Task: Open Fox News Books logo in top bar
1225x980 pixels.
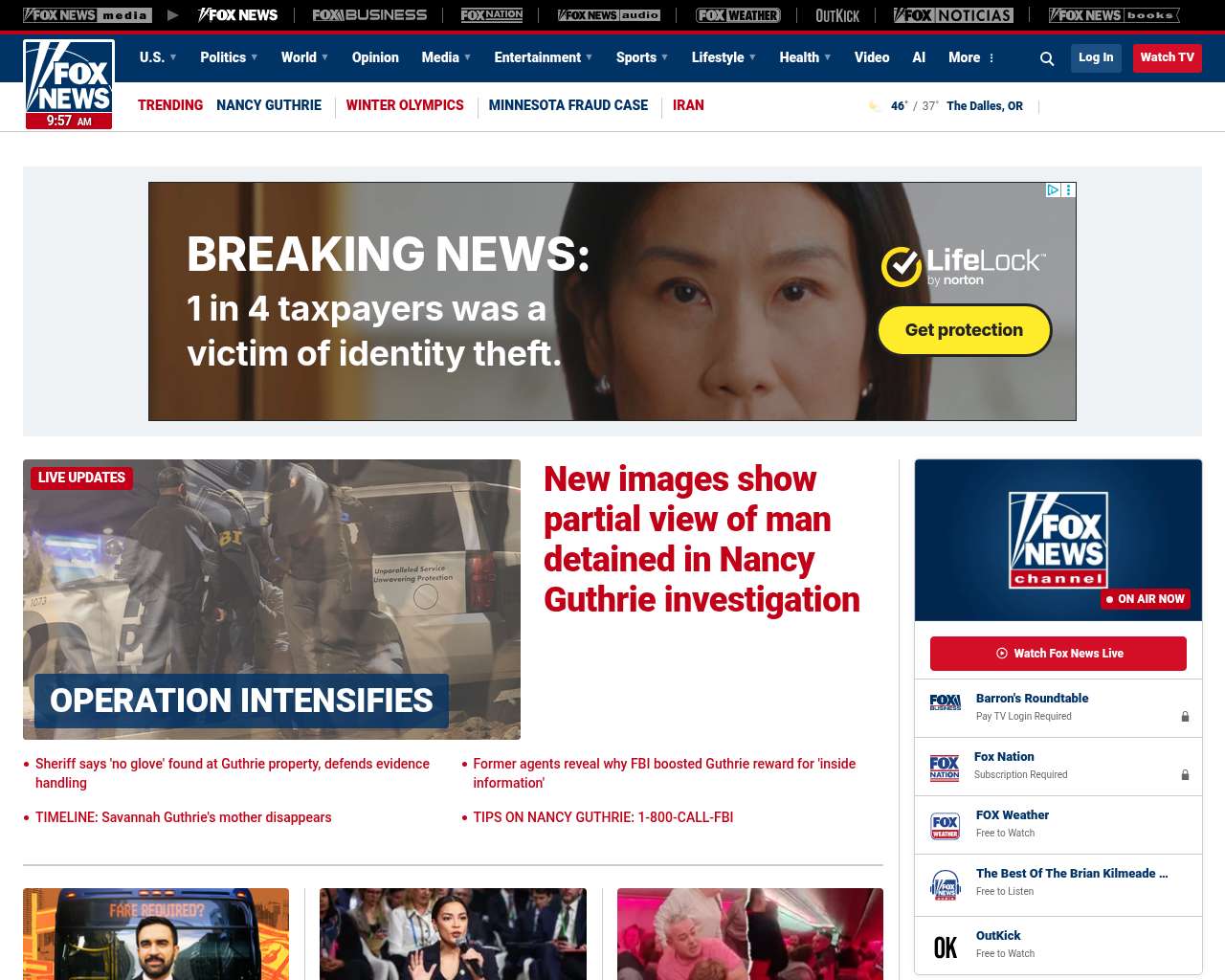Action: pyautogui.click(x=1114, y=15)
